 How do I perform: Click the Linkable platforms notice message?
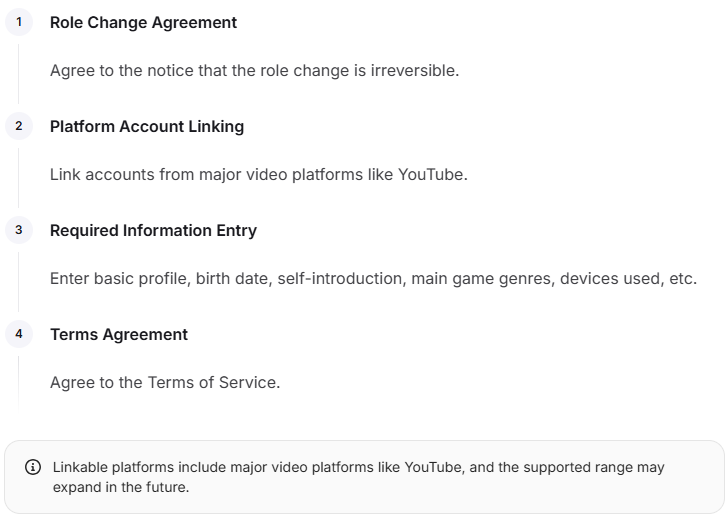(358, 477)
